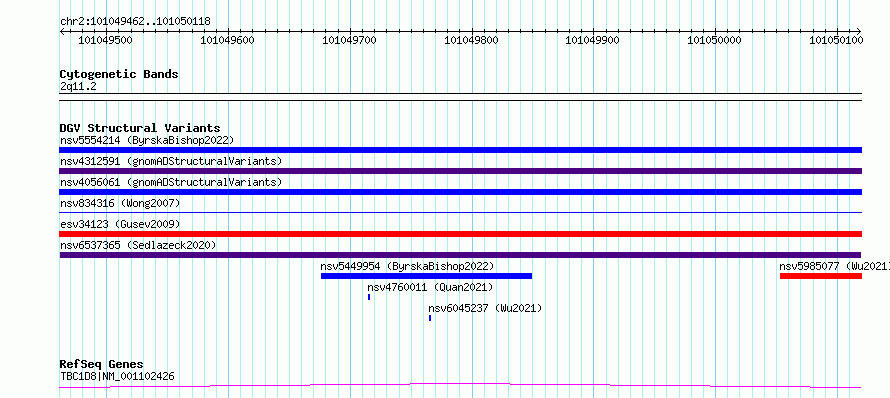This screenshot has height=398, width=890.
Task: Select the nsv5449954 short blue bar
Action: pyautogui.click(x=426, y=276)
